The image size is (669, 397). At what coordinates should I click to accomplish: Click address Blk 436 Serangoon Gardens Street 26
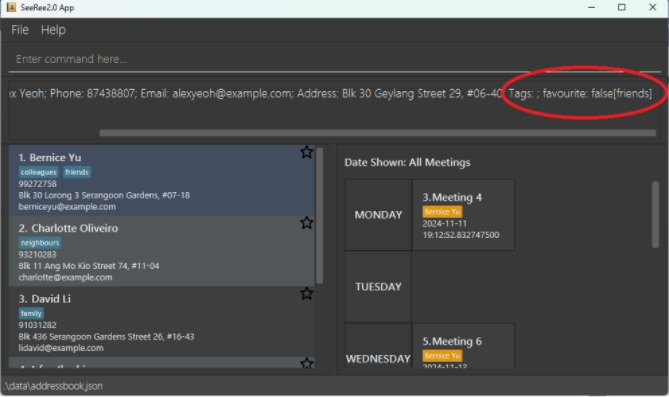tap(106, 337)
